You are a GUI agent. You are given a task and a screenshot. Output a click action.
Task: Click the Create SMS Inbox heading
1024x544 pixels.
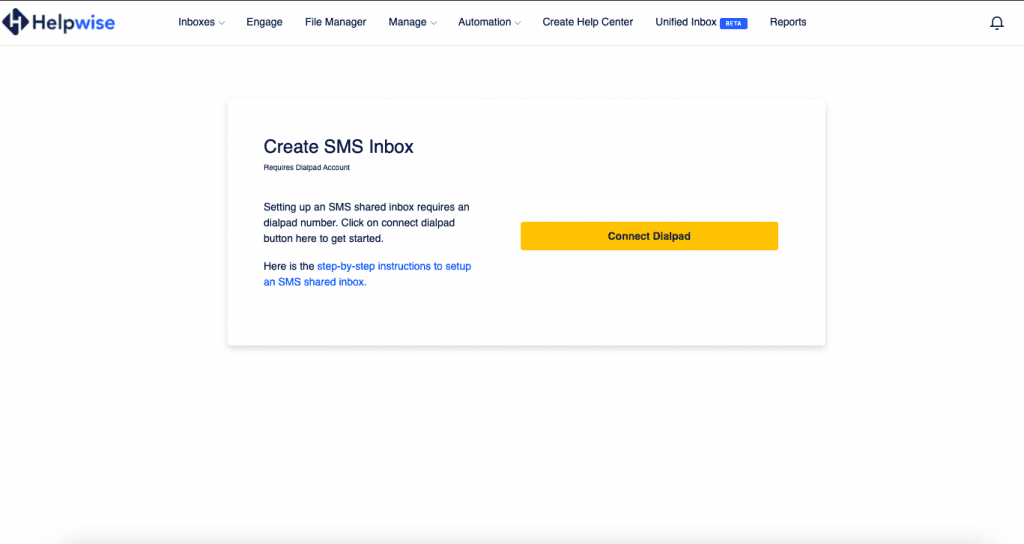[x=338, y=147]
